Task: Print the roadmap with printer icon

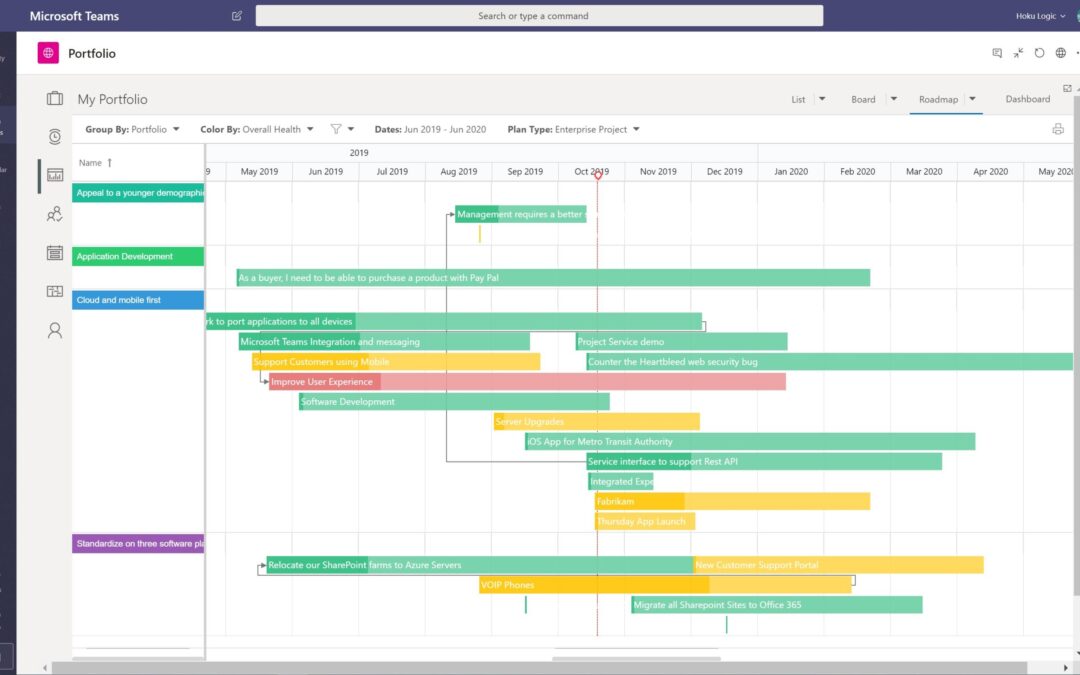Action: point(1058,129)
